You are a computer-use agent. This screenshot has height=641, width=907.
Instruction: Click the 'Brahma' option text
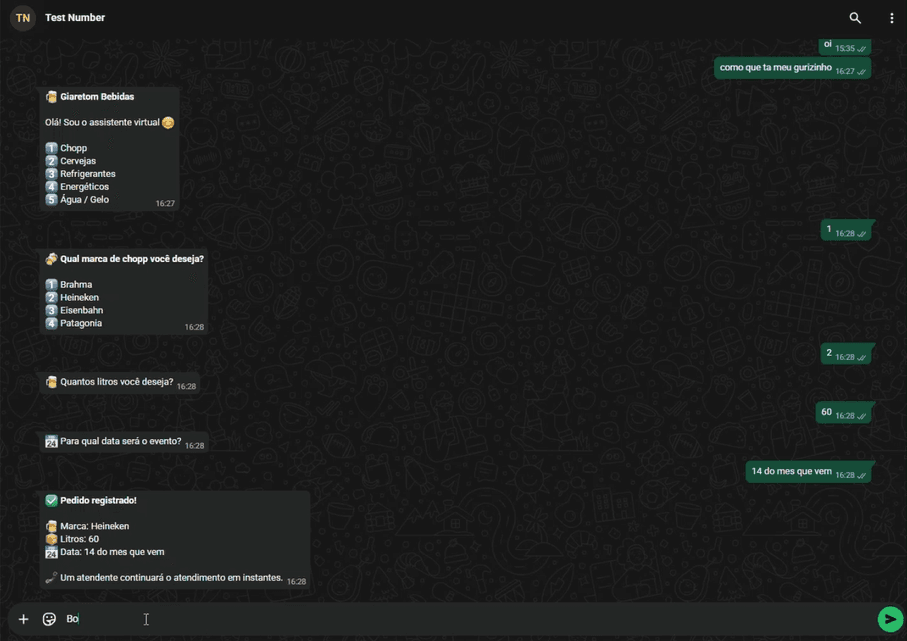coord(76,285)
